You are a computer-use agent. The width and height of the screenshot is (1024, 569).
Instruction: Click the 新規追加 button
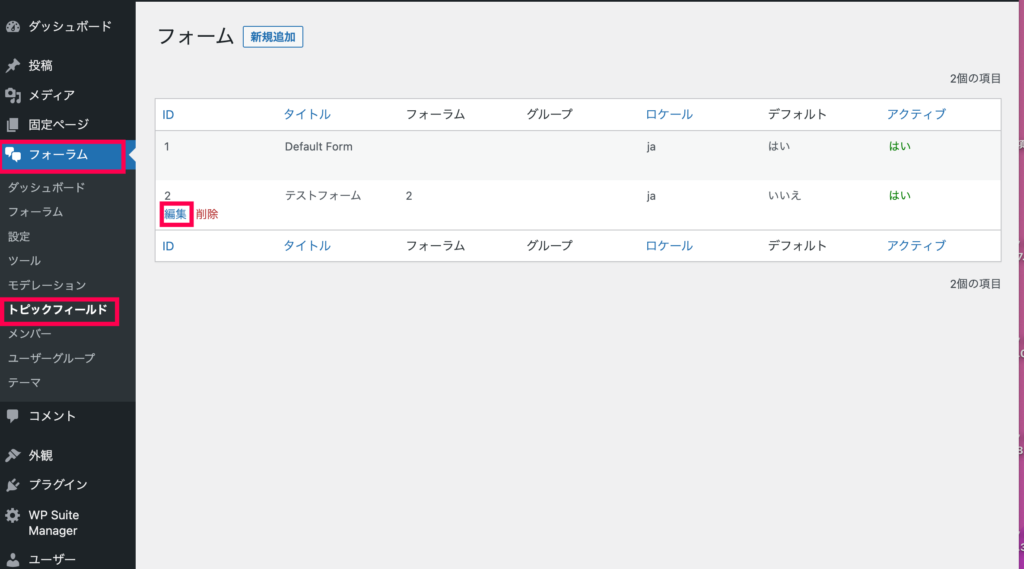coord(273,37)
